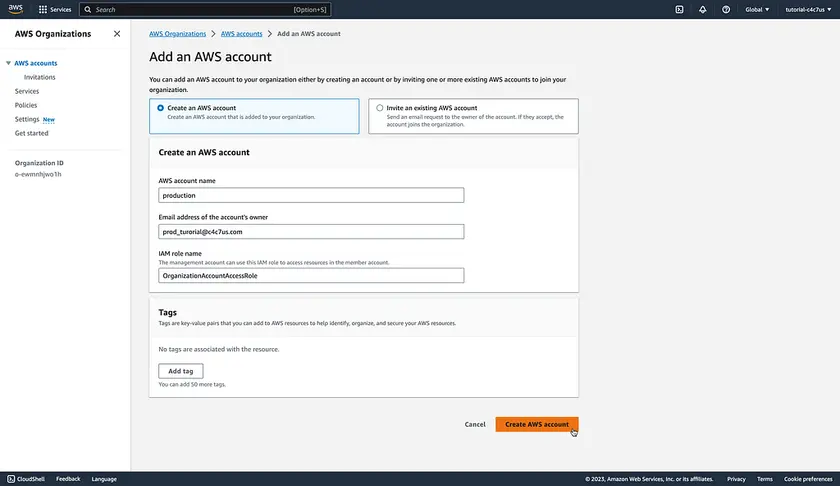Open Terms link in footer
The height and width of the screenshot is (486, 840).
point(764,479)
